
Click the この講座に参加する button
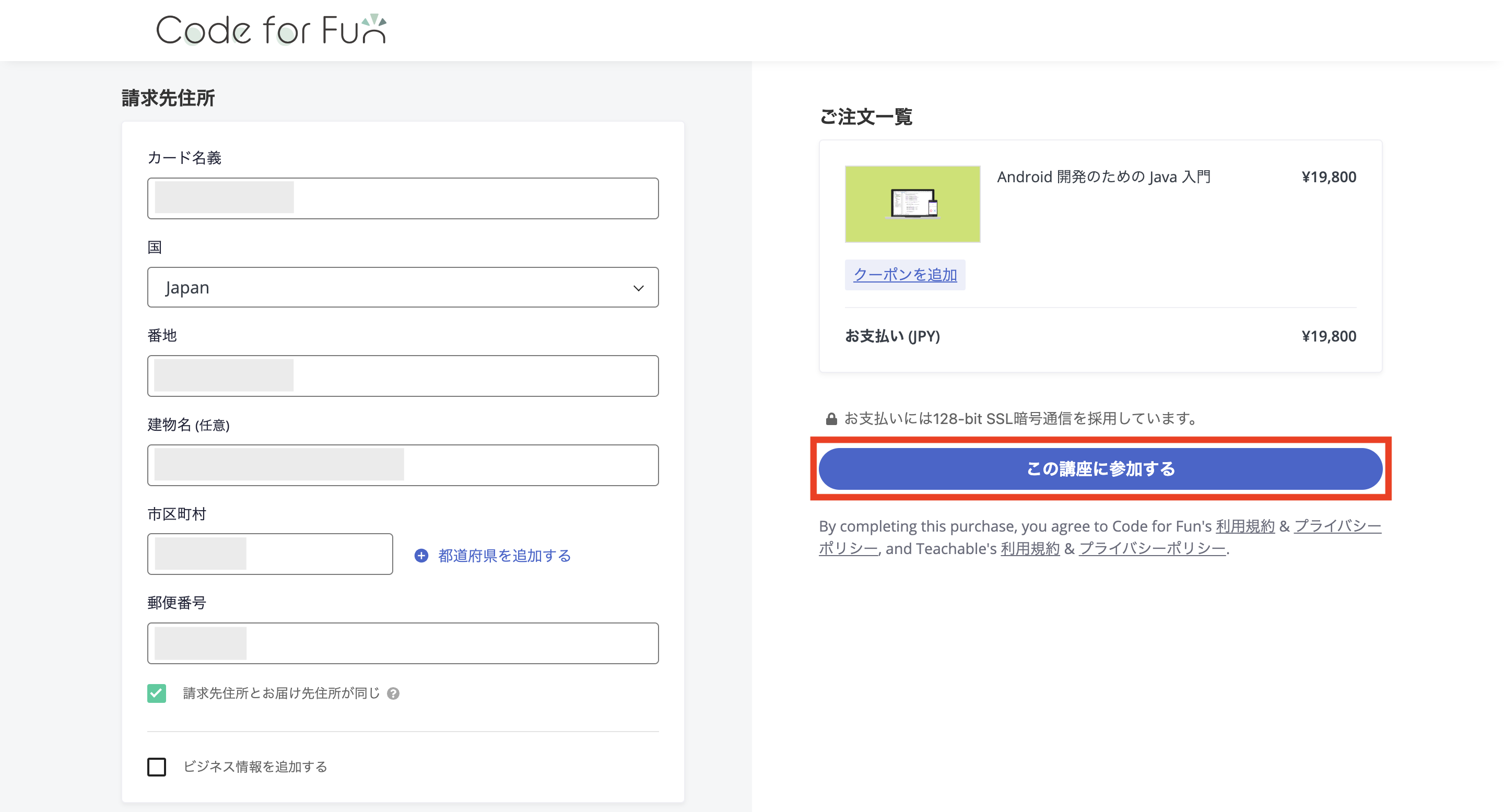pos(1100,469)
